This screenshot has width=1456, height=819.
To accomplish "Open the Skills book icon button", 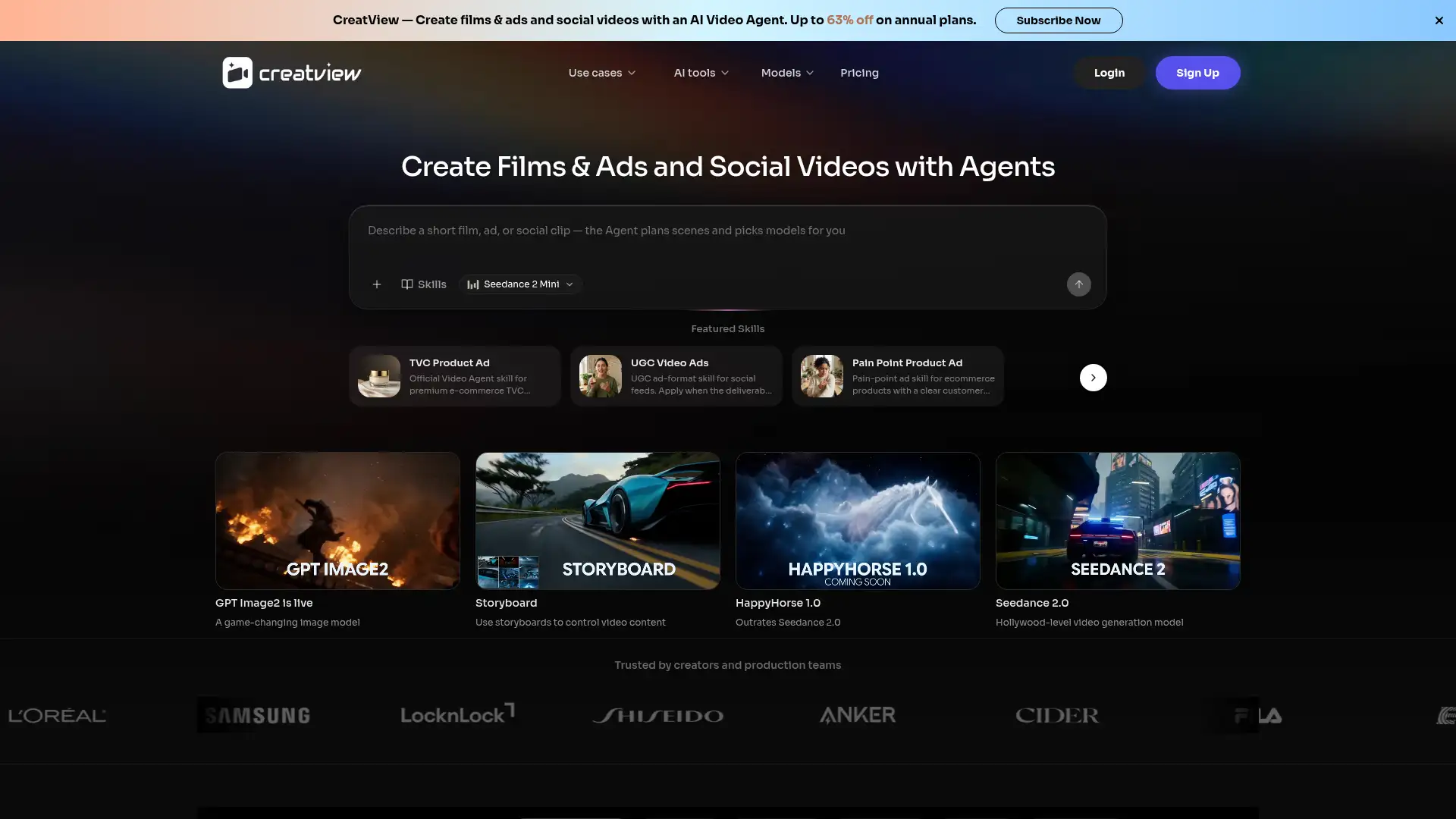I will click(x=423, y=284).
